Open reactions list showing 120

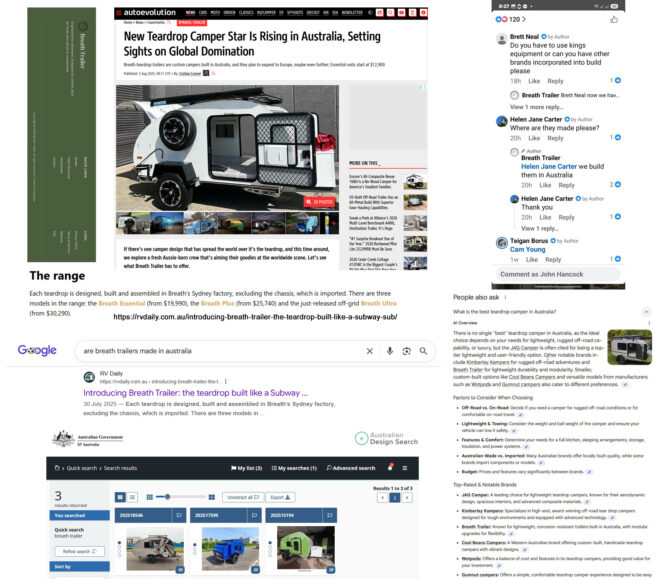[511, 19]
